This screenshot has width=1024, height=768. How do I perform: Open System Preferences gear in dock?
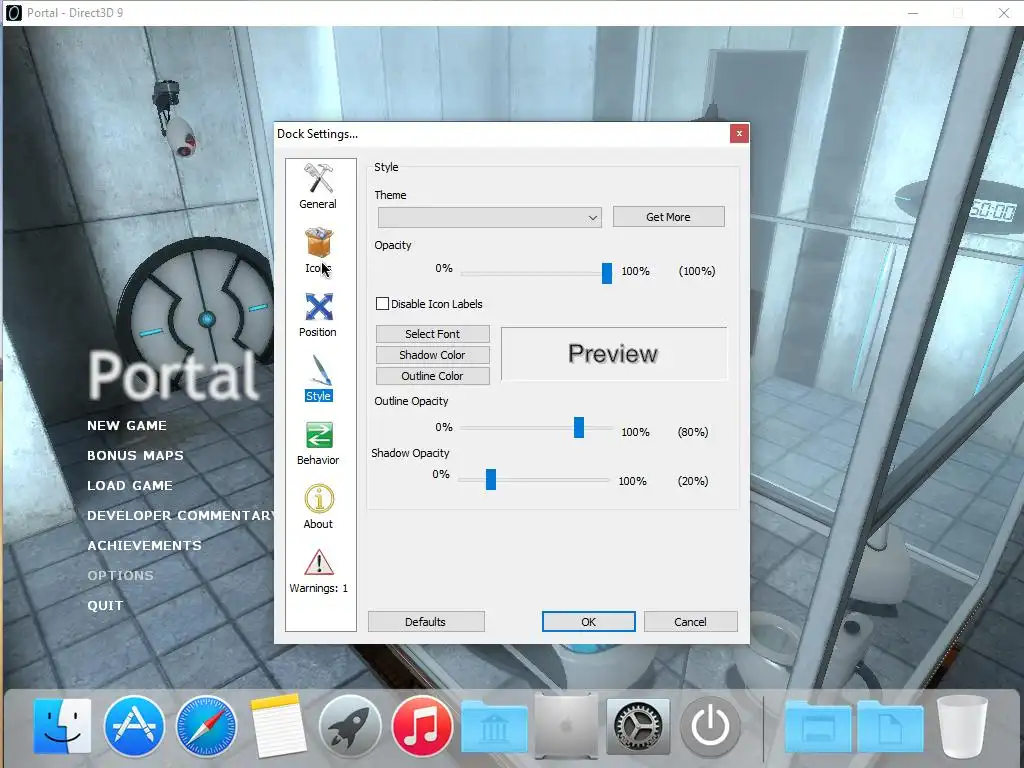(638, 726)
